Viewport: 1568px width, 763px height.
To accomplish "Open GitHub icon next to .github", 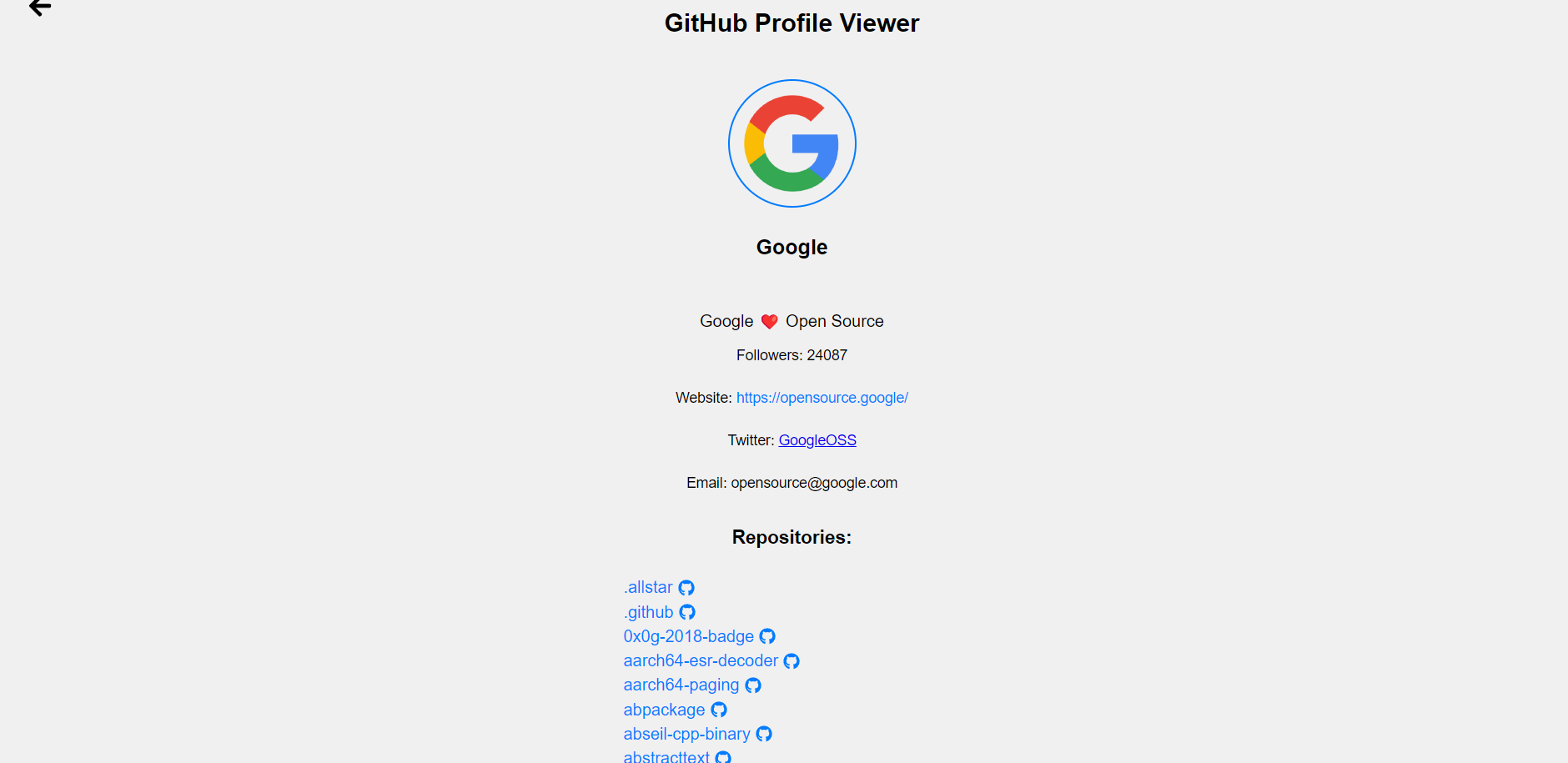I will pyautogui.click(x=687, y=612).
